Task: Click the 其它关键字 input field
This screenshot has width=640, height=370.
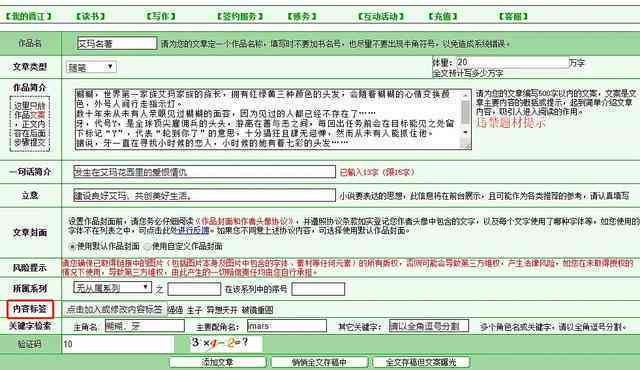Action: (x=429, y=326)
